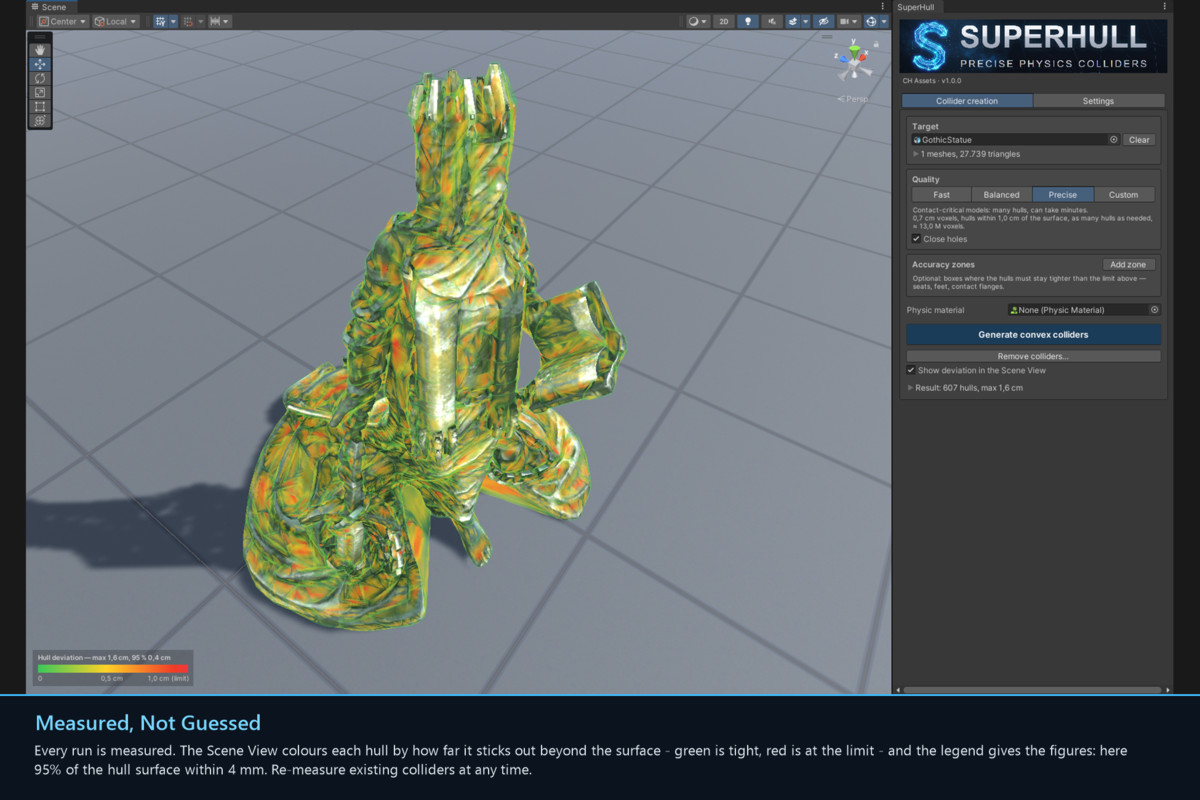
Task: Click the green Y axis cone of orientation gizmo
Action: [854, 51]
